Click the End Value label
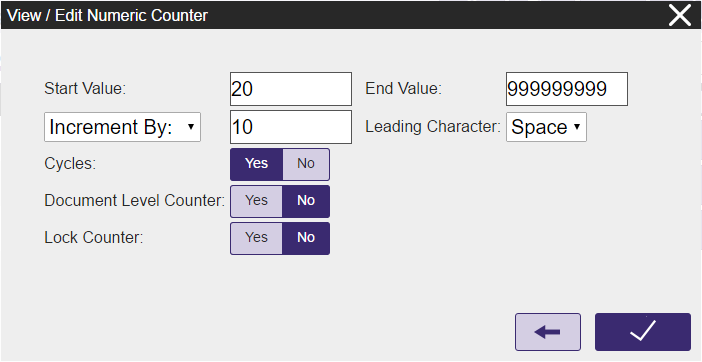 (403, 89)
